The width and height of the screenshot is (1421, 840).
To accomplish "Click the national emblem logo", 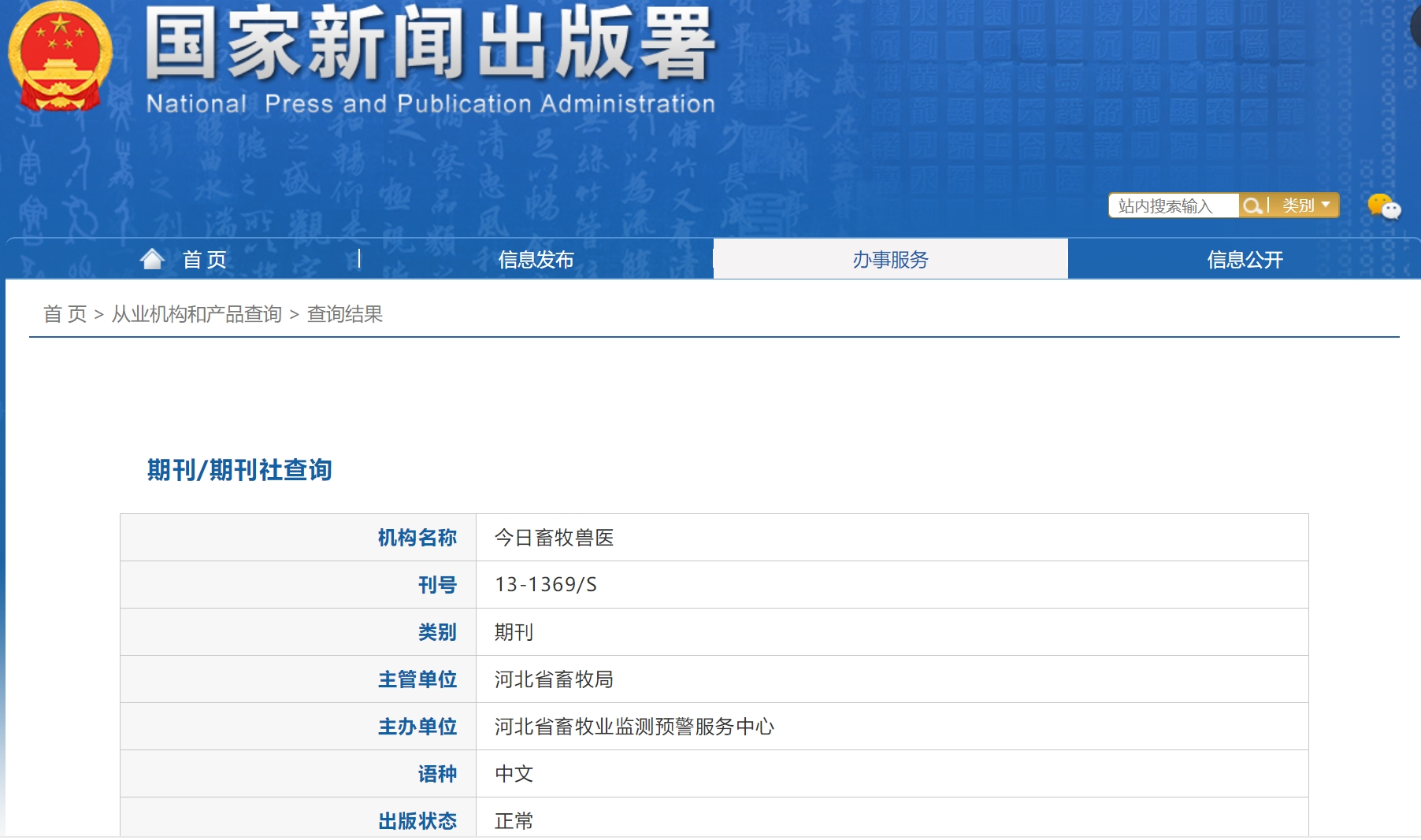I will (60, 57).
